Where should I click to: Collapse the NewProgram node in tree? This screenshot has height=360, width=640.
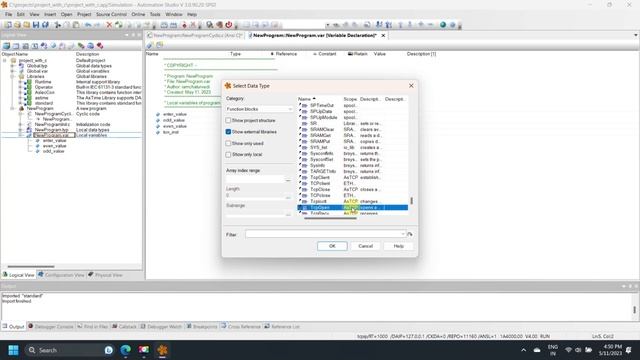pos(12,109)
